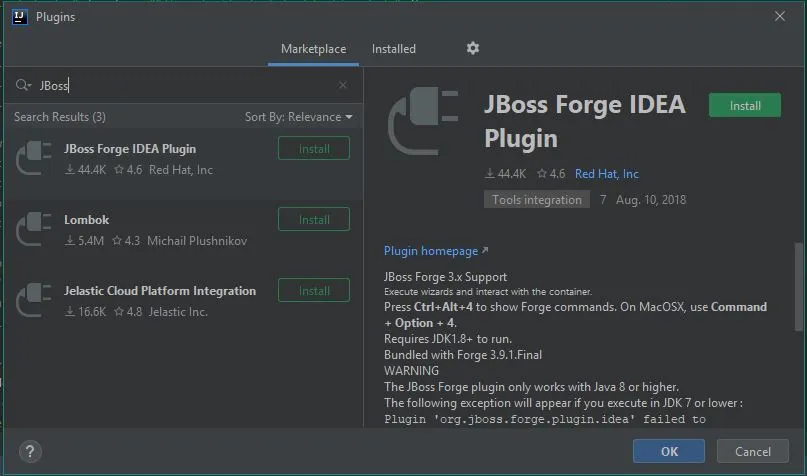Click the WARNING text in description
The height and width of the screenshot is (476, 807).
[412, 371]
